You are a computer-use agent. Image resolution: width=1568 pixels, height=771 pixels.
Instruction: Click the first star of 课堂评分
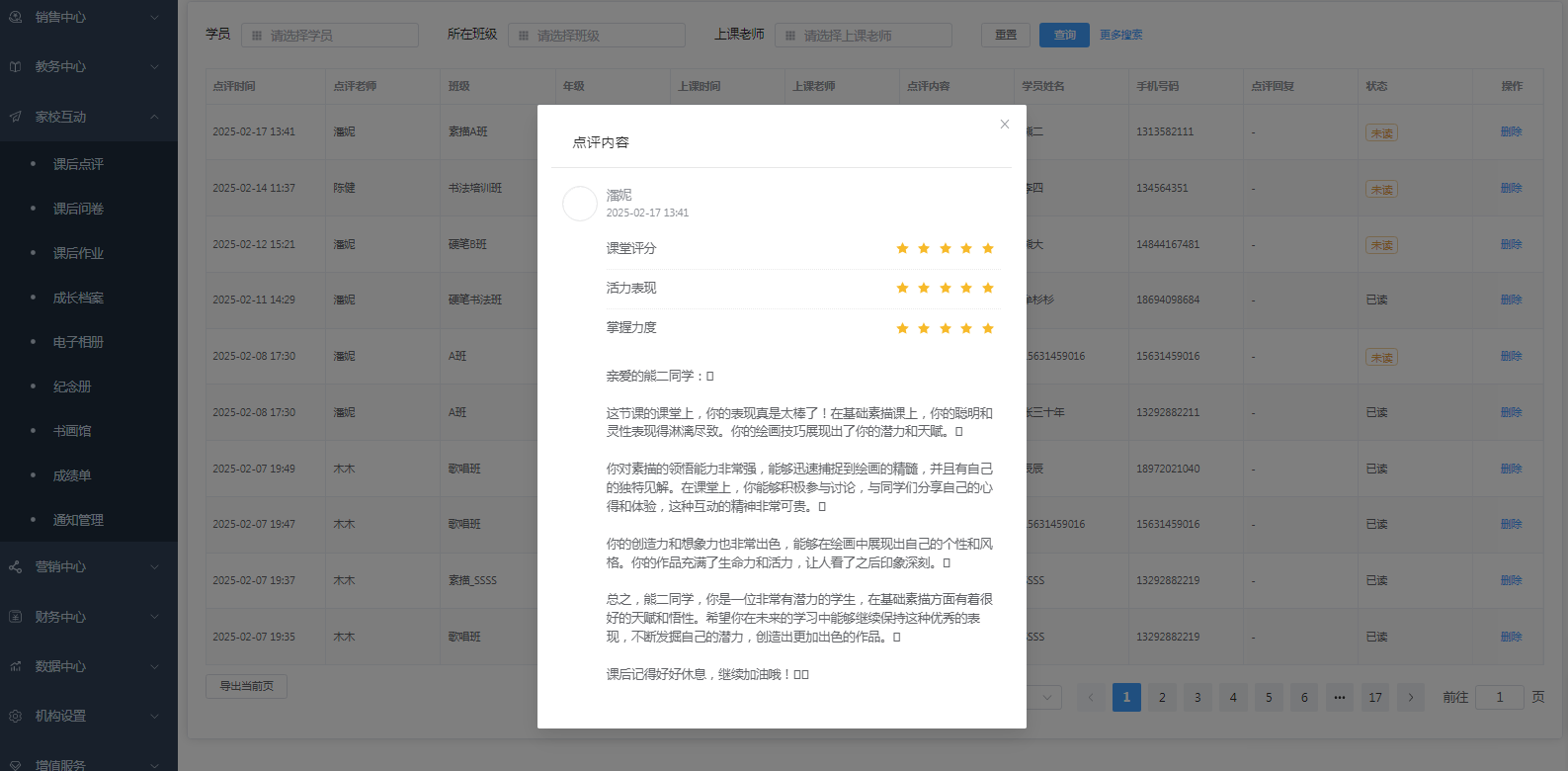pyautogui.click(x=902, y=248)
